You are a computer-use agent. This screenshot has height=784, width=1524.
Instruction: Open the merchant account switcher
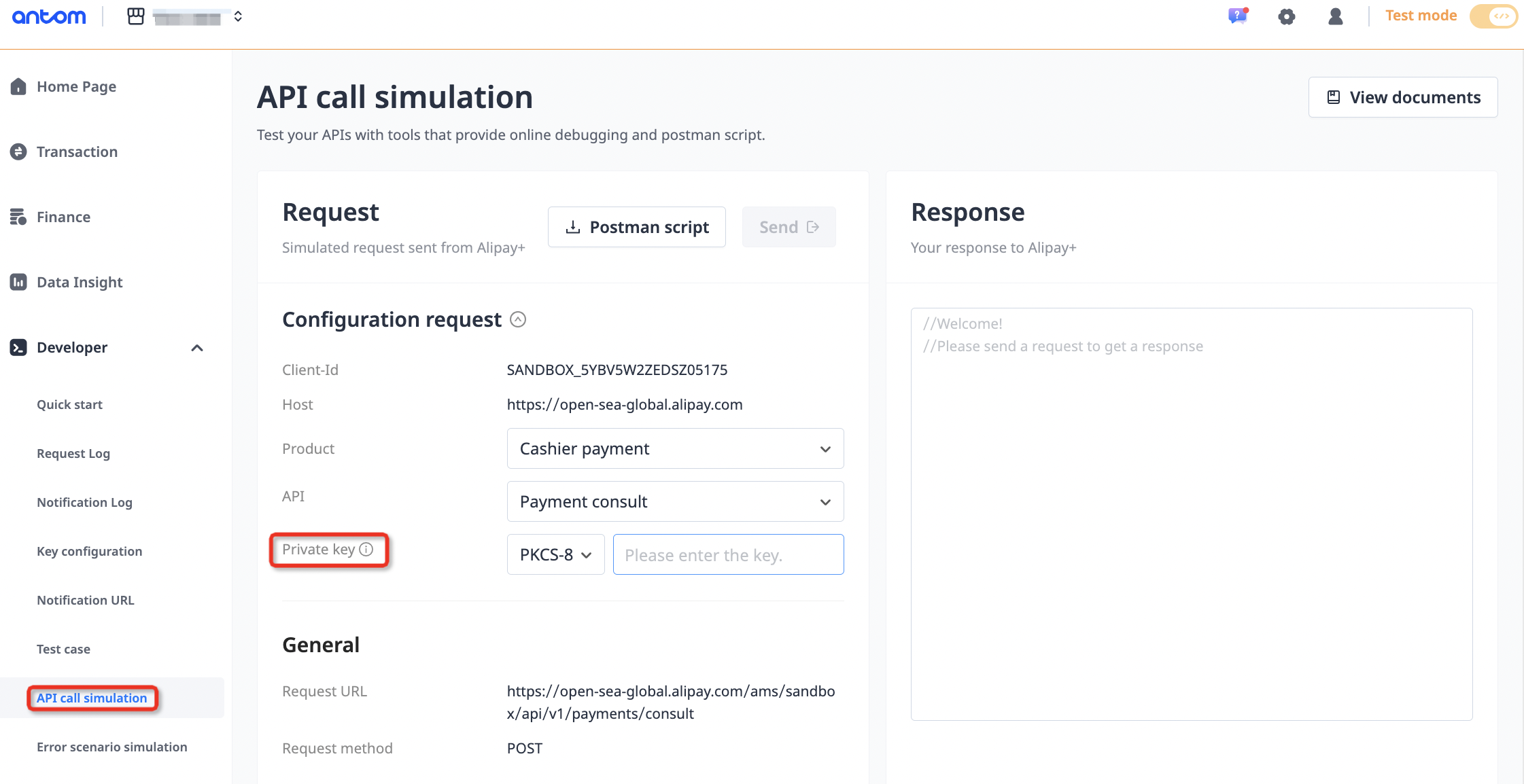(238, 16)
